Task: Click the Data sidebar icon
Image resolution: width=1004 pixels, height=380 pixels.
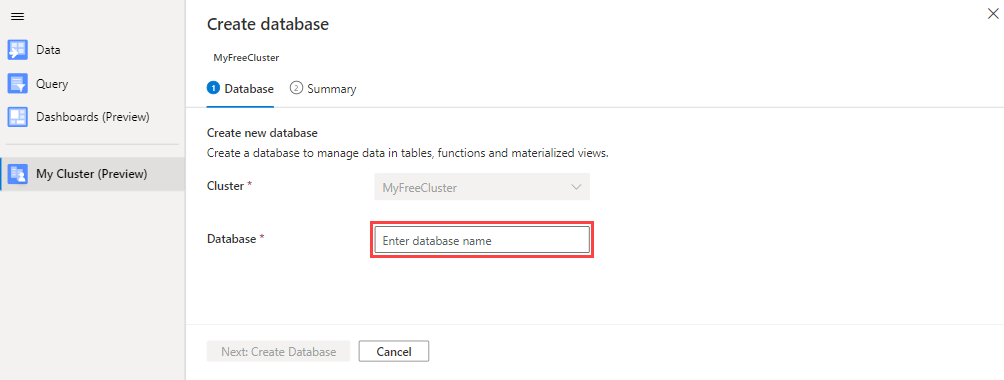Action: pyautogui.click(x=17, y=49)
